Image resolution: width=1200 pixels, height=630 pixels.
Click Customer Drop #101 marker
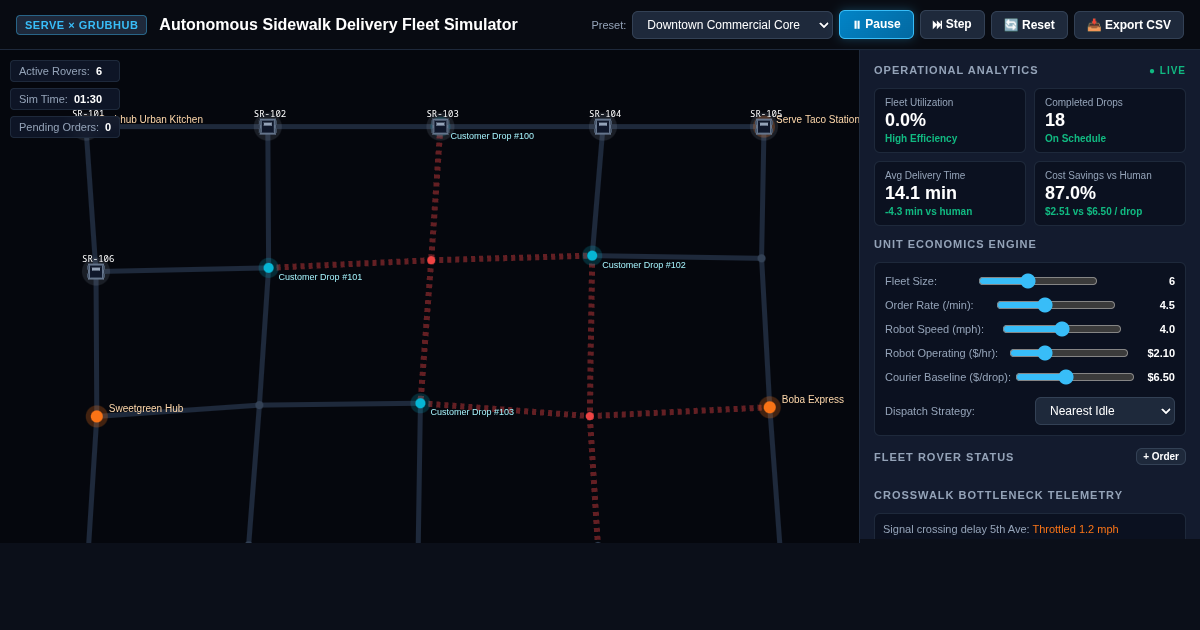click(268, 268)
